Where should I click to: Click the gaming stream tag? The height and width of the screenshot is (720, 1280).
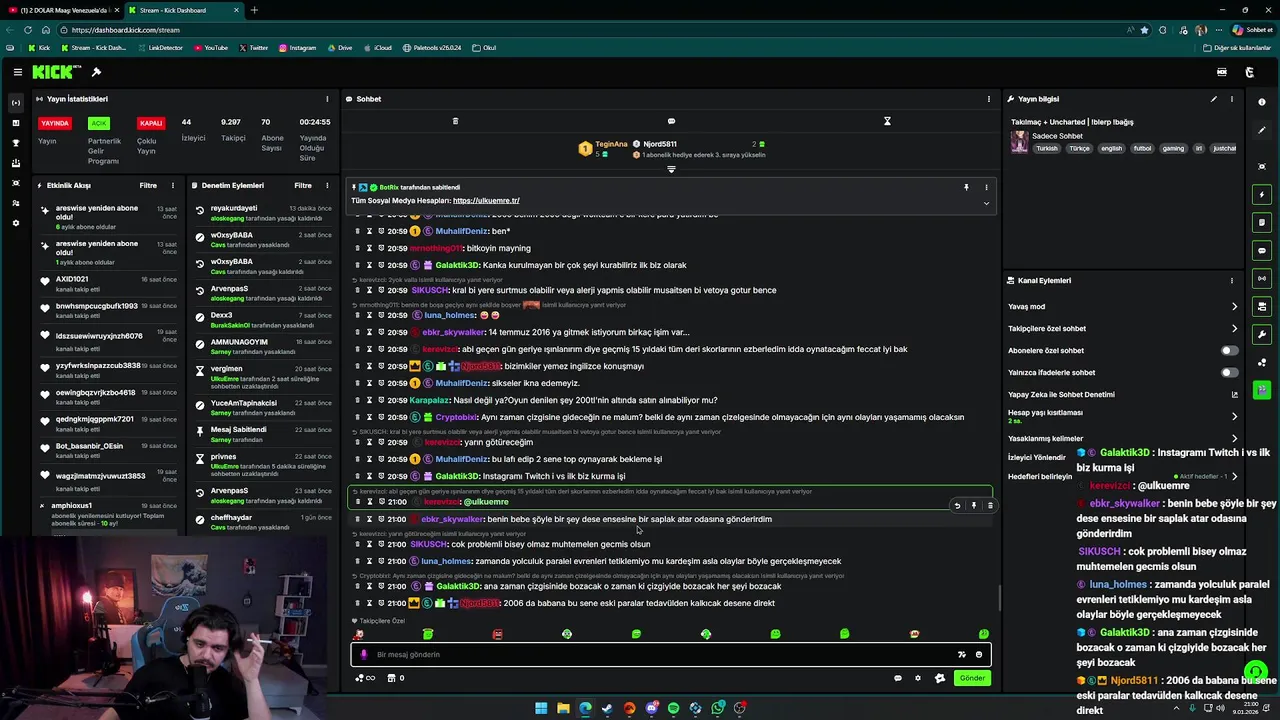coord(1173,148)
